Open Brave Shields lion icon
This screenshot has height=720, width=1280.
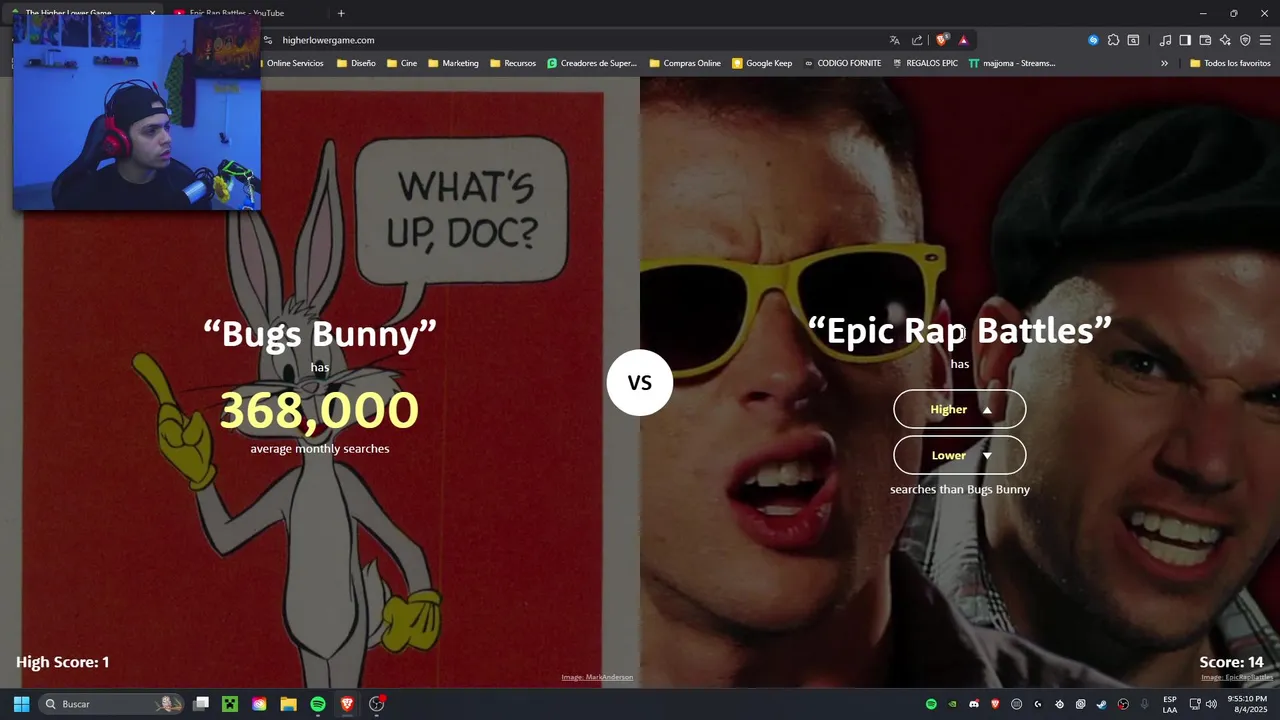tap(941, 40)
